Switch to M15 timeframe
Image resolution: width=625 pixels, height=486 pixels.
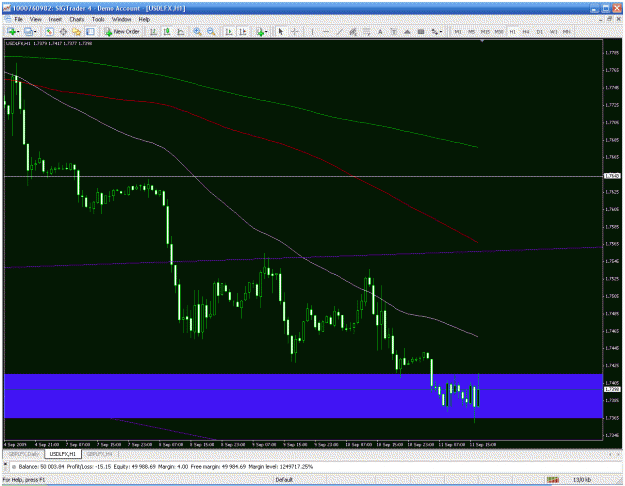[x=485, y=31]
